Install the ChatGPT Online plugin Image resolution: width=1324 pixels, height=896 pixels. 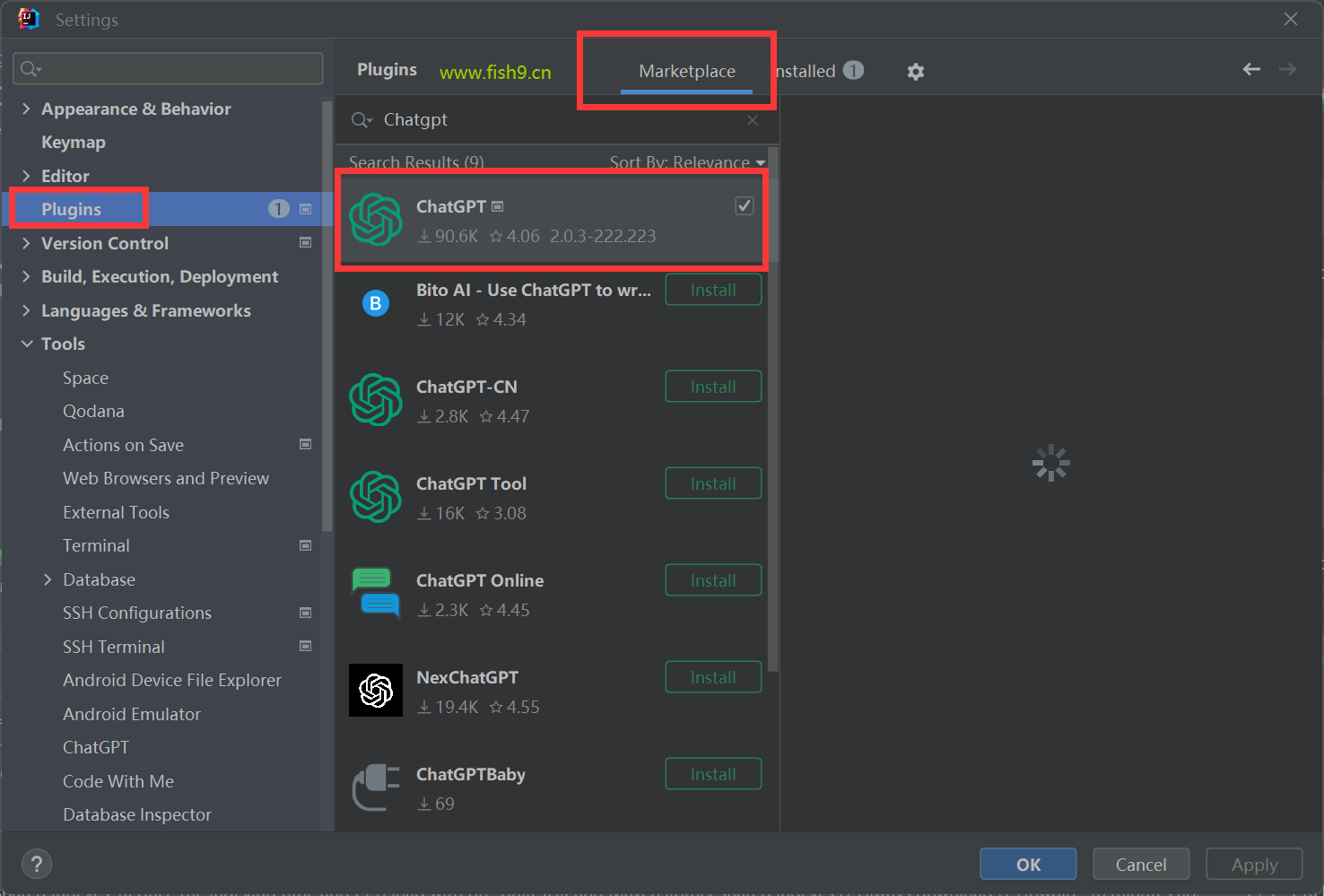(x=713, y=580)
